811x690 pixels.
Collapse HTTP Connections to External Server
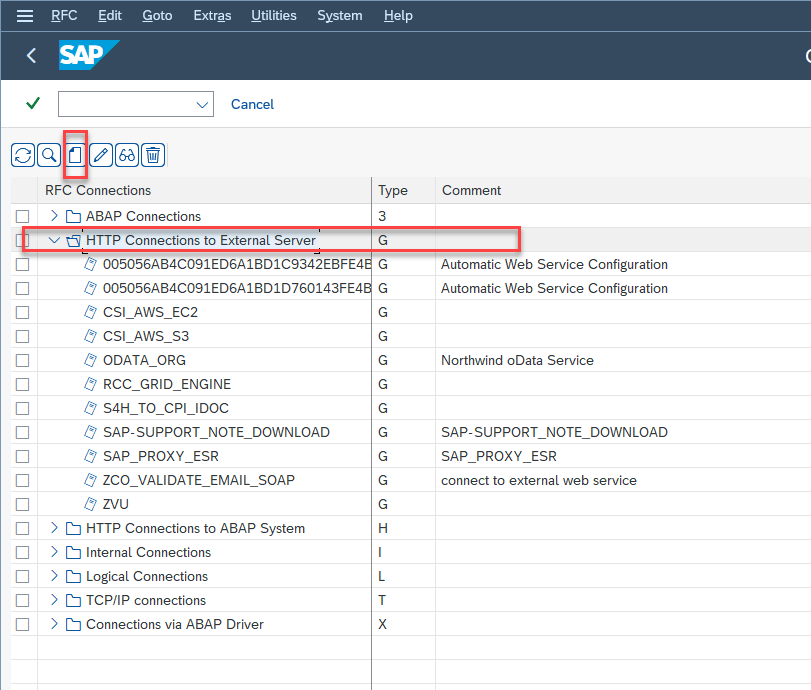point(54,240)
